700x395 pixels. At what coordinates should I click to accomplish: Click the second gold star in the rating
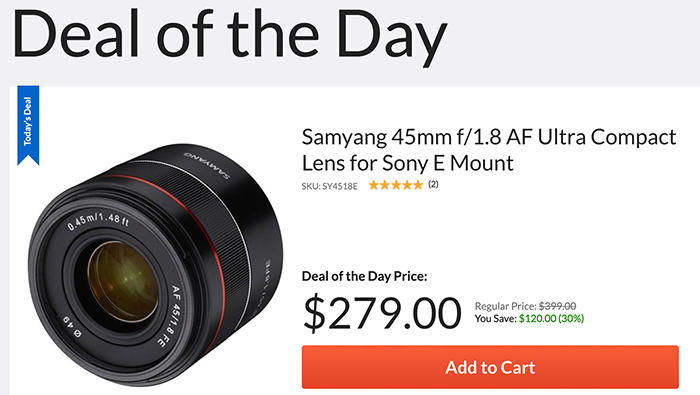[384, 185]
